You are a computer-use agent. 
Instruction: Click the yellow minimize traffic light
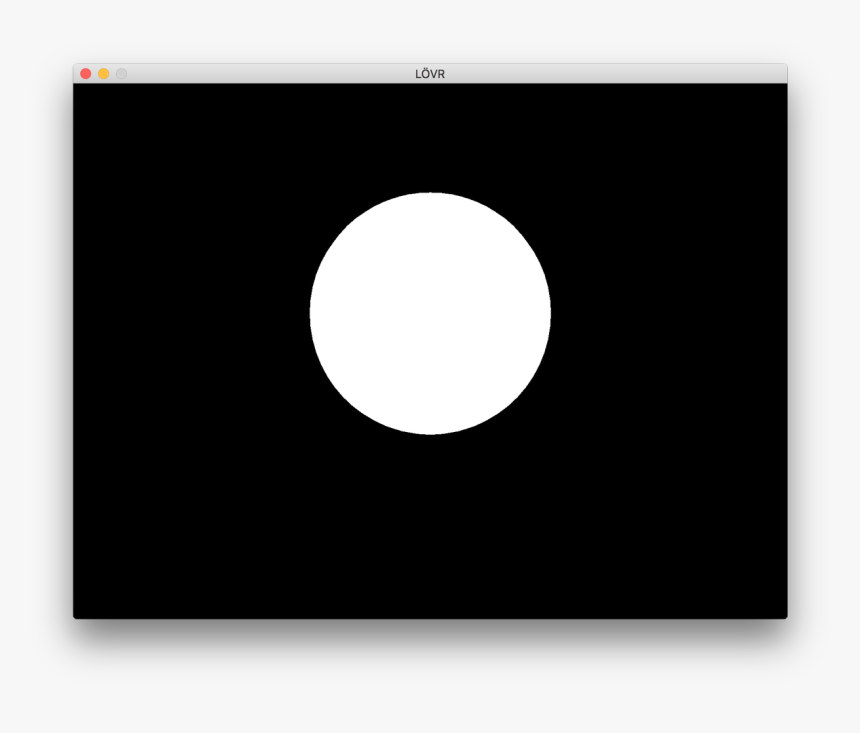tap(102, 73)
